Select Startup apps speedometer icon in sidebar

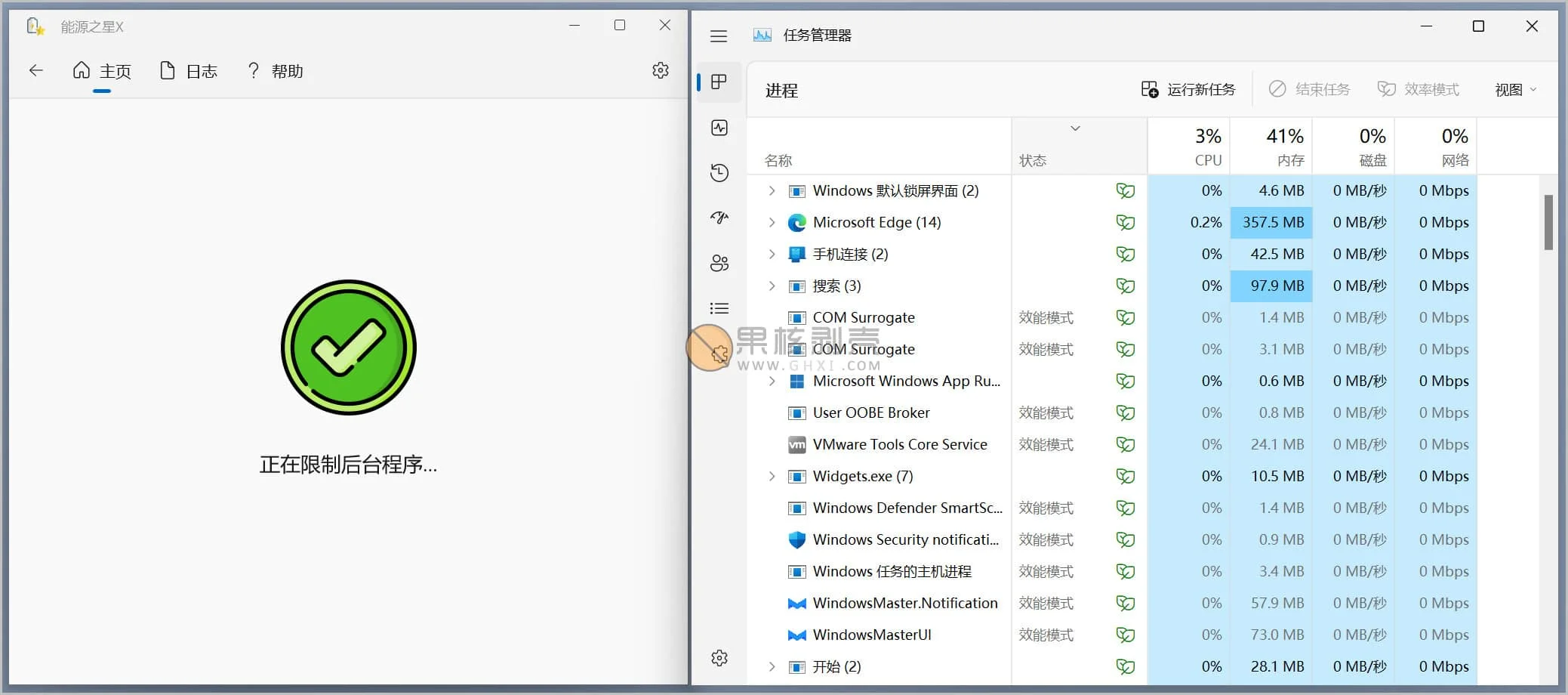click(x=719, y=218)
